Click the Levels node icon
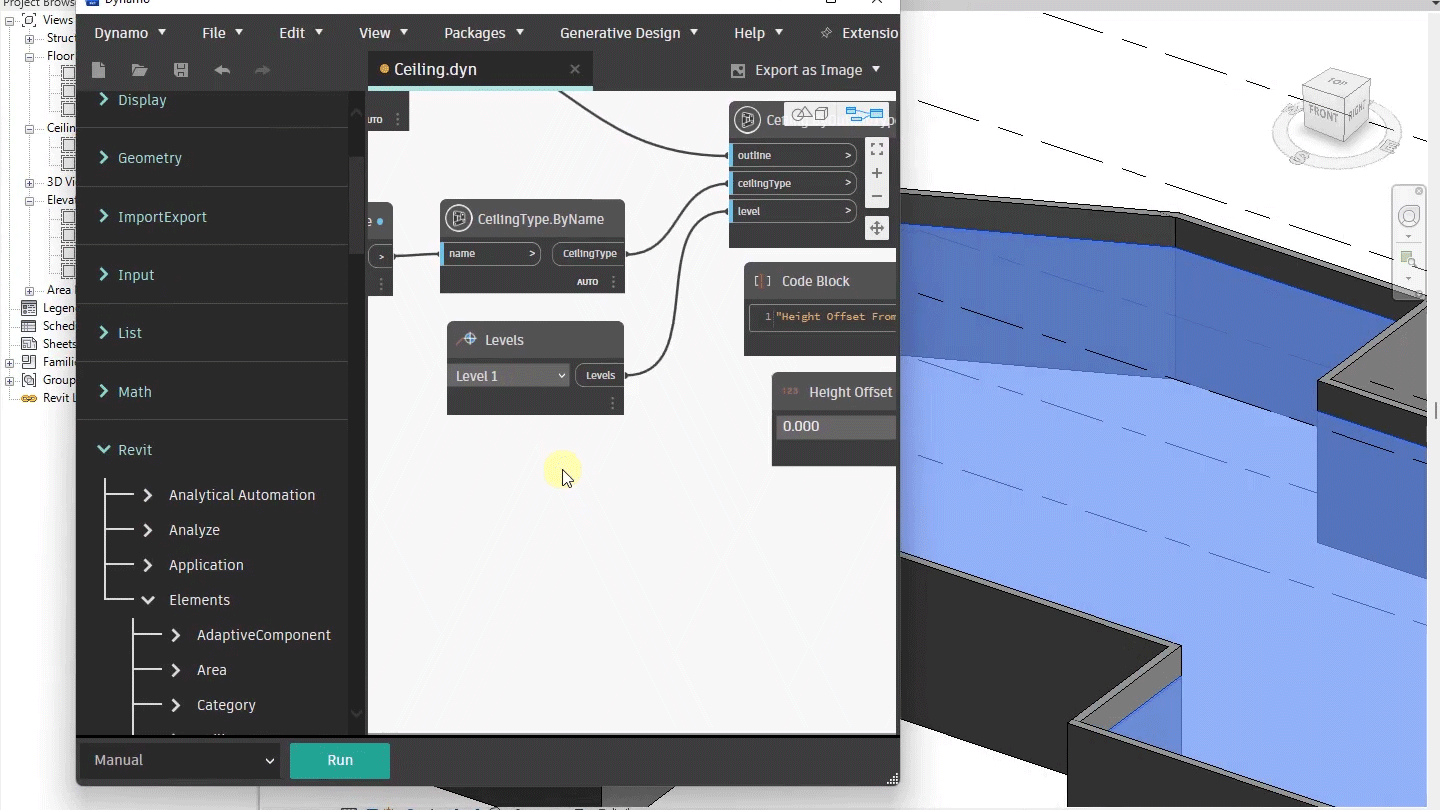This screenshot has width=1440, height=810. (x=466, y=340)
